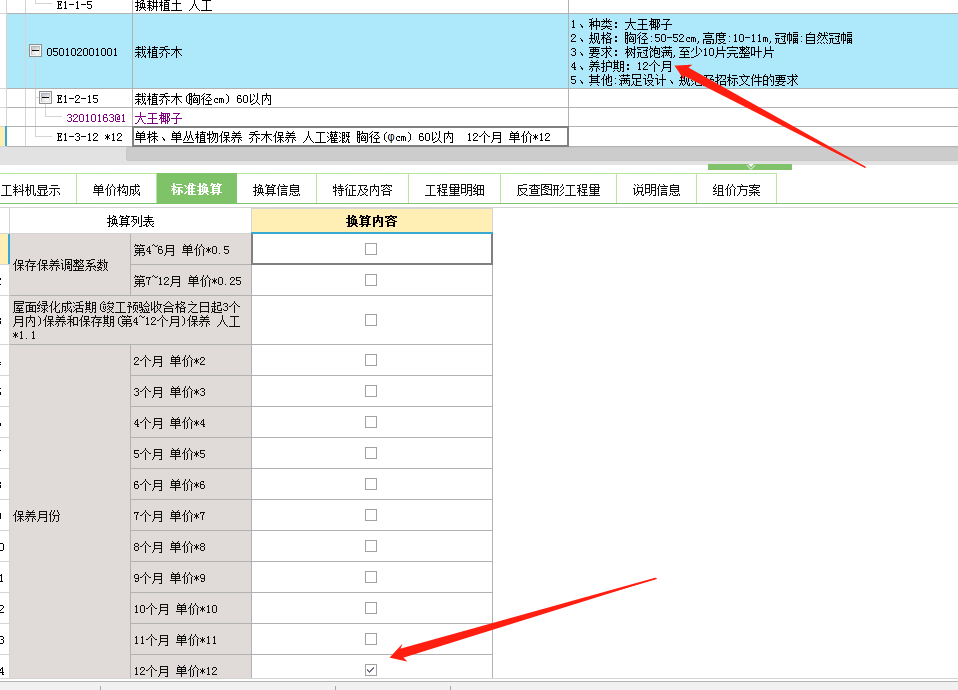
Task: Tick the 9个月 单价*9 checkbox
Action: pyautogui.click(x=371, y=578)
